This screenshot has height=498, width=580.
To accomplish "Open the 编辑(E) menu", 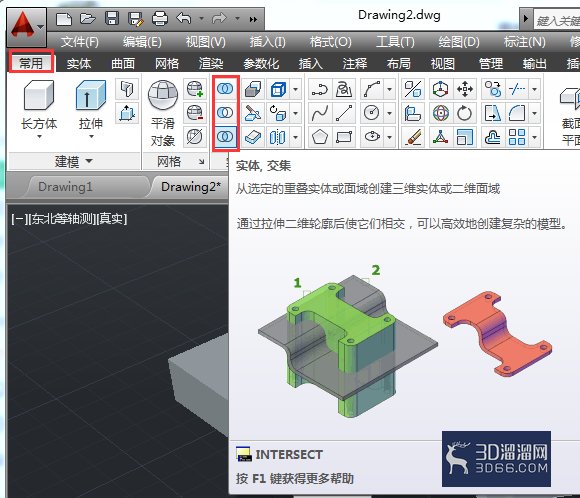I will [142, 41].
